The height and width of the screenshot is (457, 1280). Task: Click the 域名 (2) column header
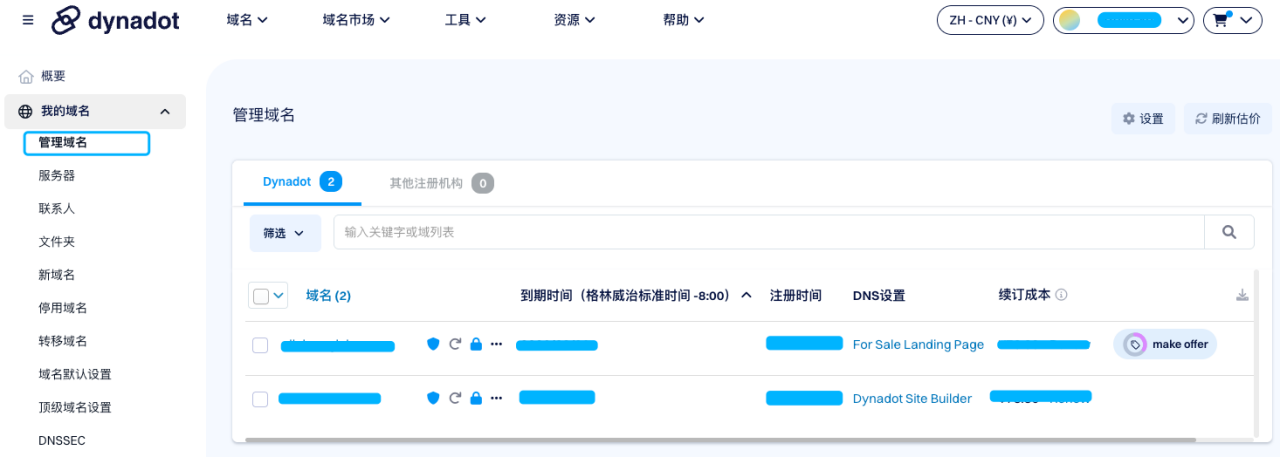click(x=328, y=295)
